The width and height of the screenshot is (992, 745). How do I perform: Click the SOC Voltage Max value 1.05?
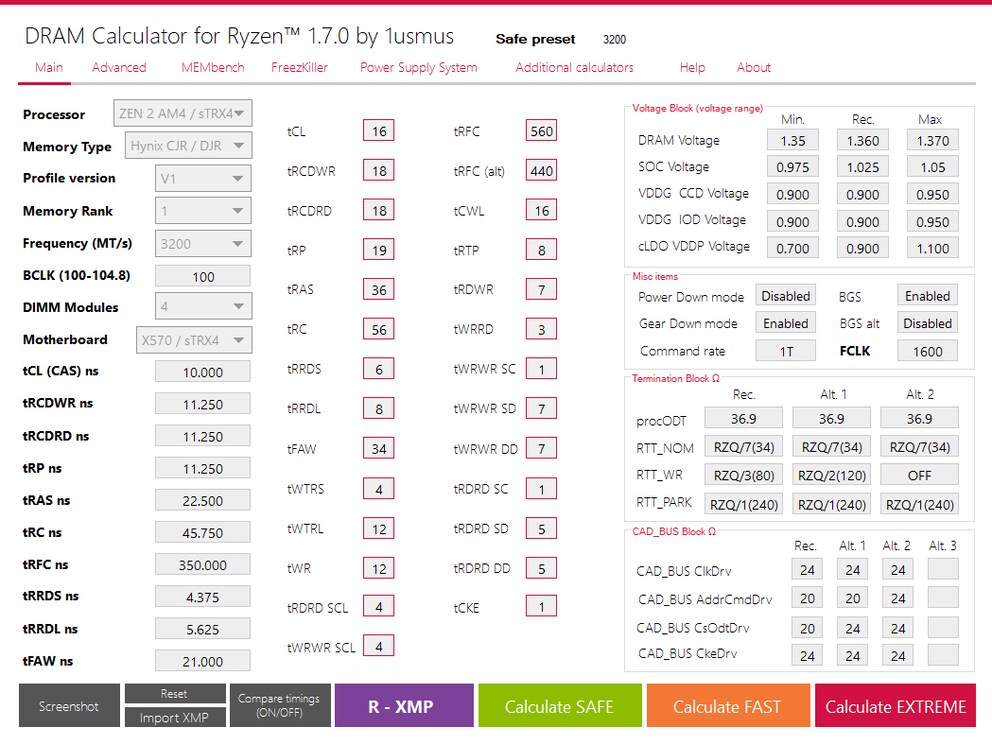(933, 167)
